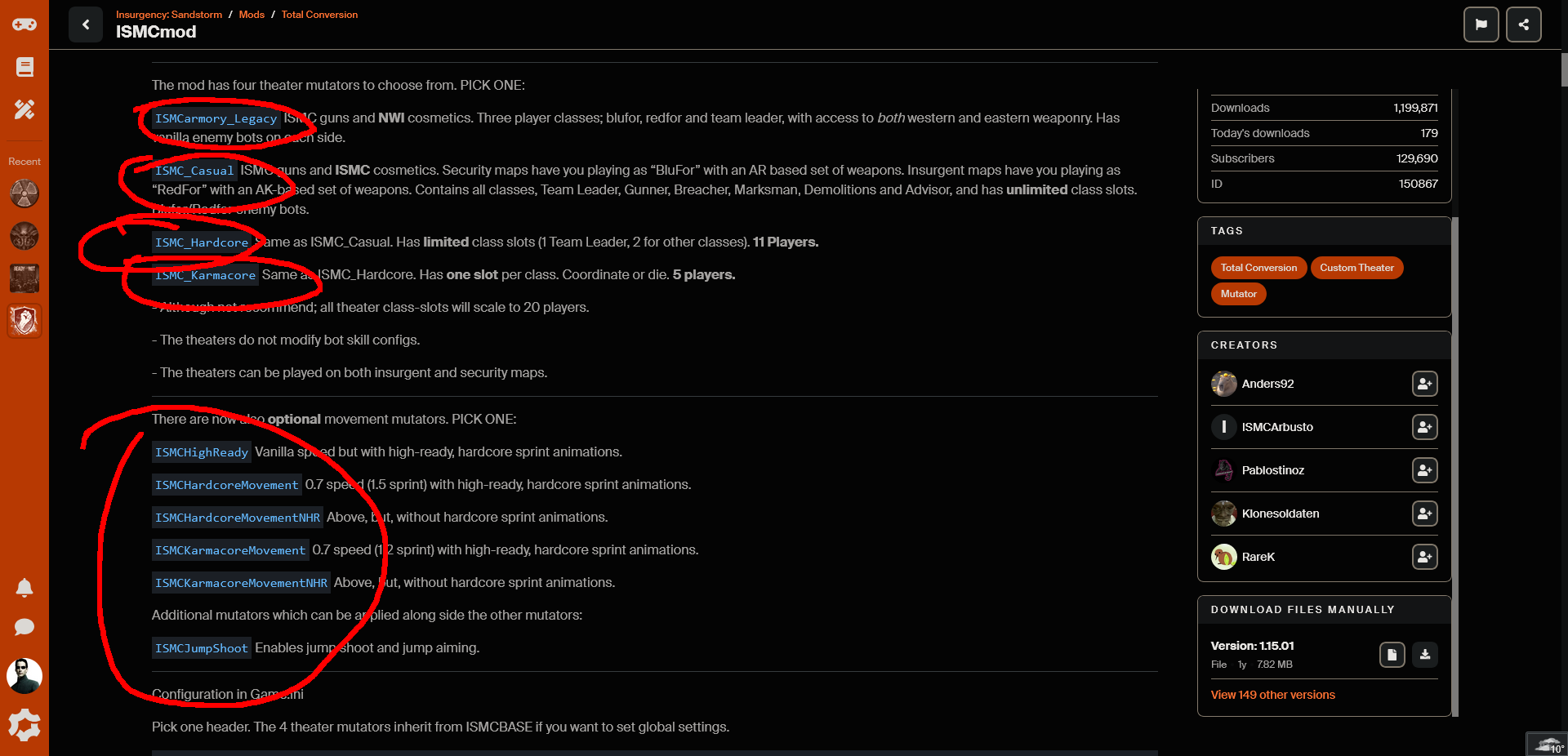
Task: Open the settings gear in sidebar
Action: [24, 725]
